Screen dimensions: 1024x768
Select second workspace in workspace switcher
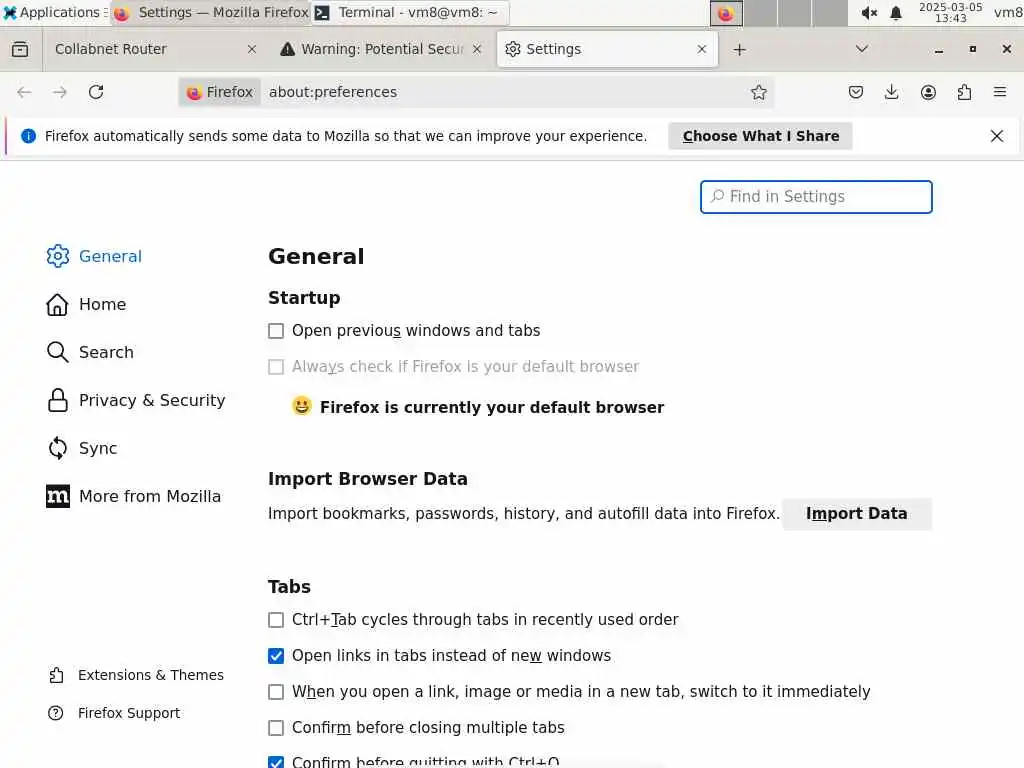click(x=760, y=13)
